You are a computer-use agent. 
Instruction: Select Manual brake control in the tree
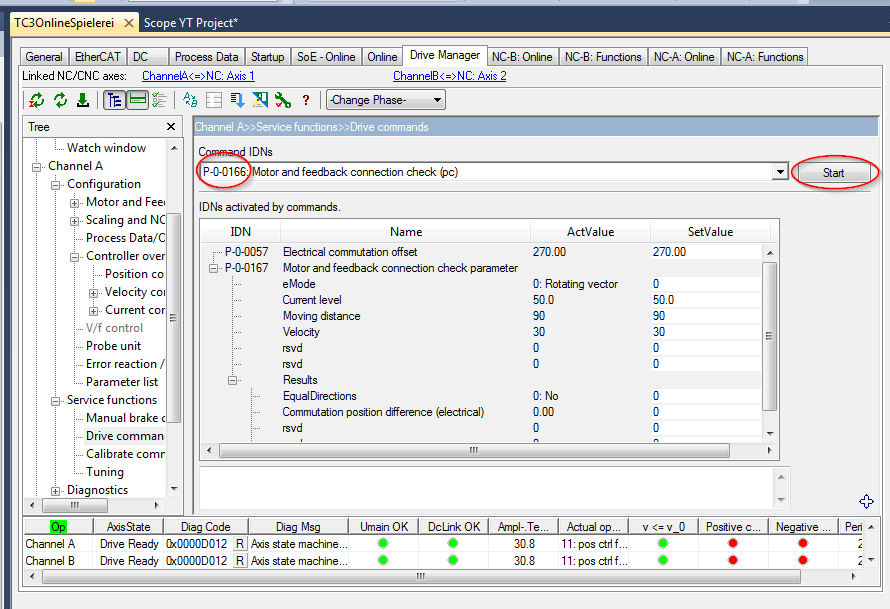[x=125, y=418]
